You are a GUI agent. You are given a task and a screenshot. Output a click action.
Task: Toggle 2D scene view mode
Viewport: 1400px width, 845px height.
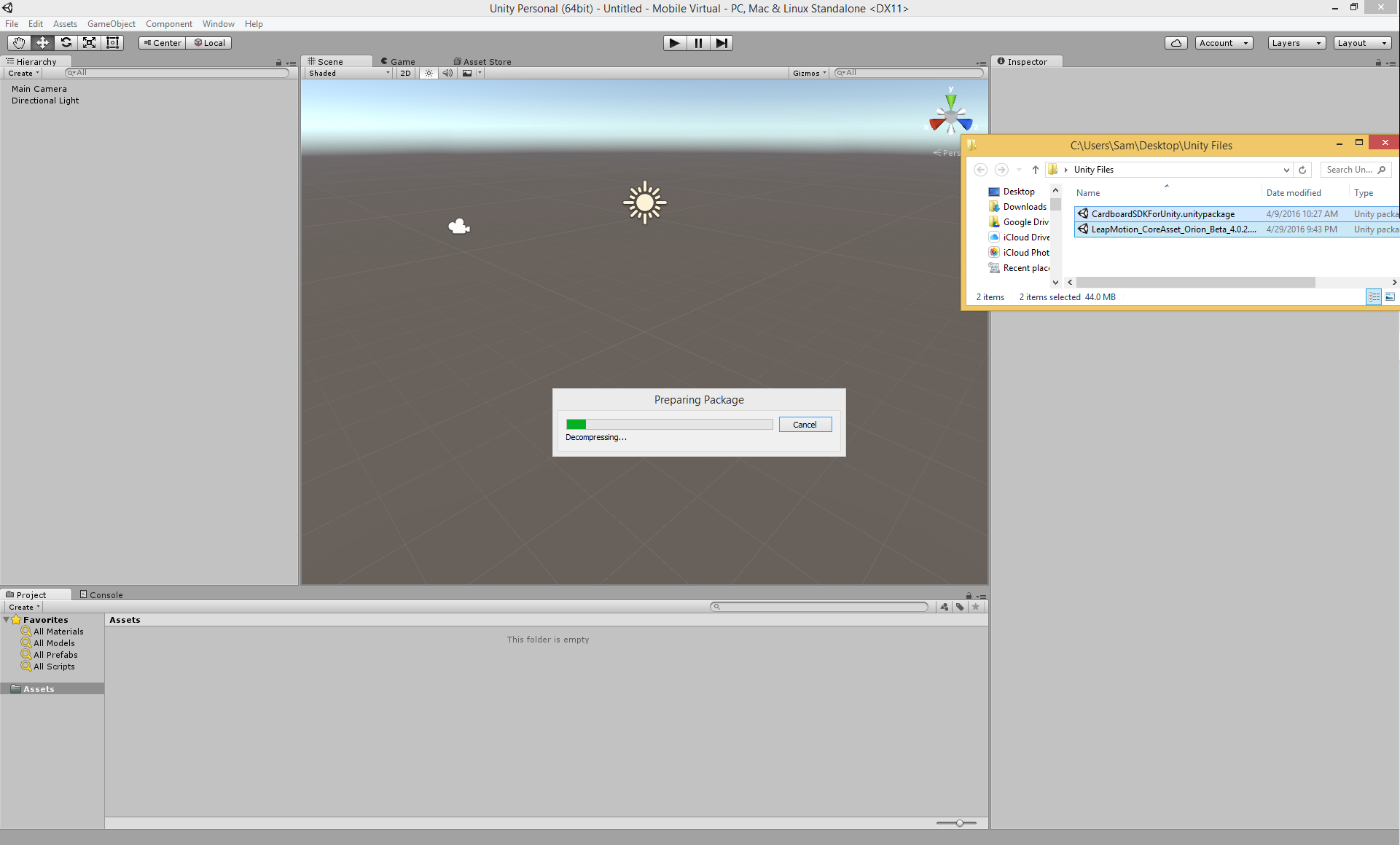406,74
